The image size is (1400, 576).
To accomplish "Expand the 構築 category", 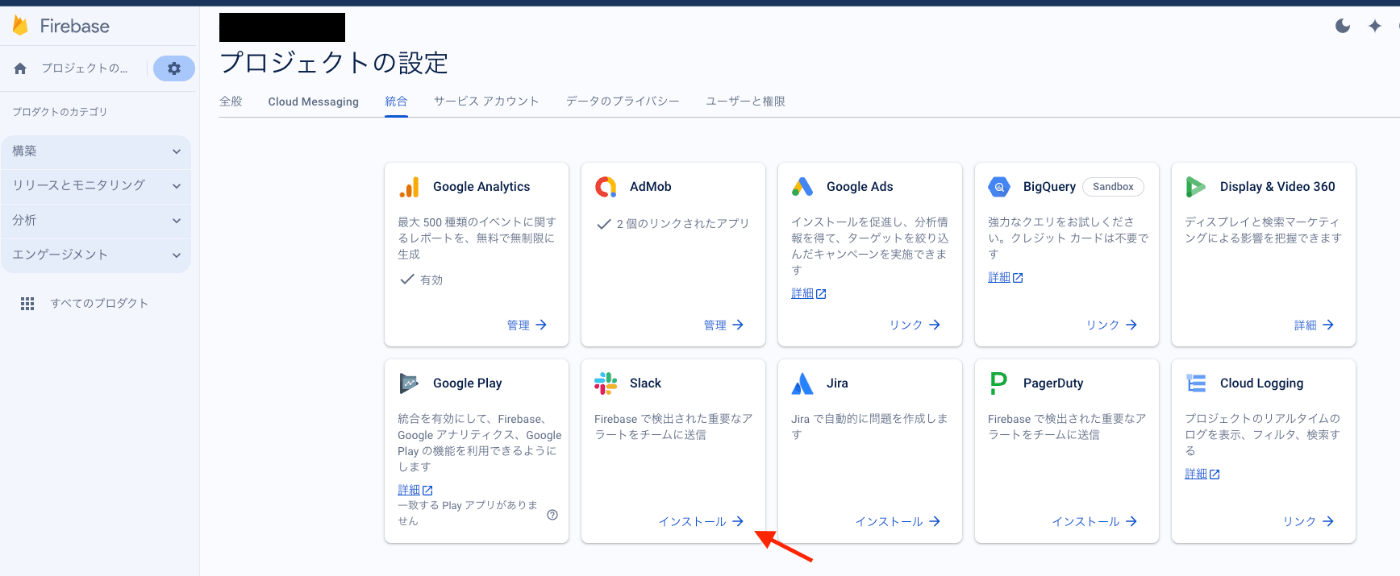I will pyautogui.click(x=96, y=151).
